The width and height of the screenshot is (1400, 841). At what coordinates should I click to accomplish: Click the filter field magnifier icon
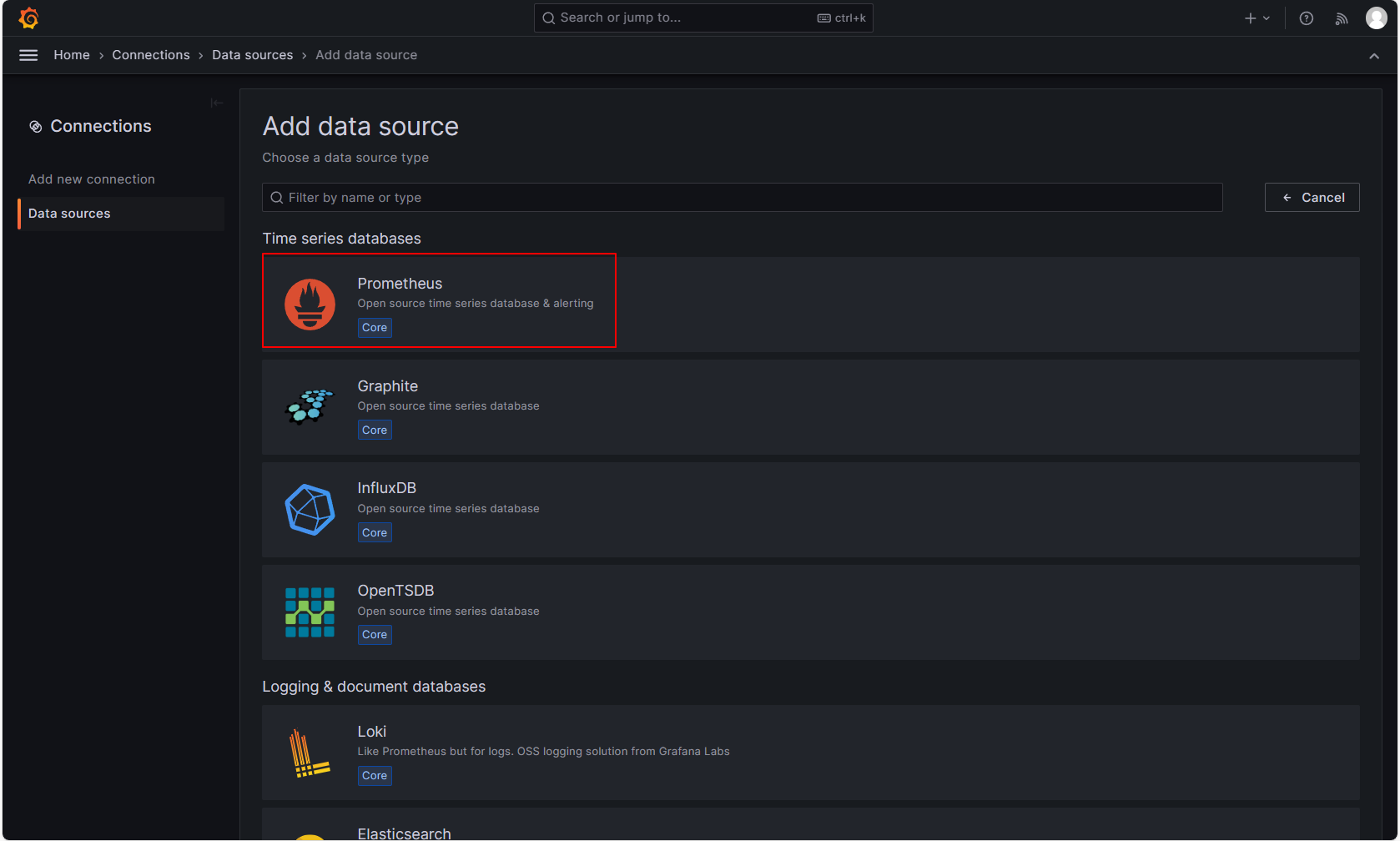click(x=277, y=198)
